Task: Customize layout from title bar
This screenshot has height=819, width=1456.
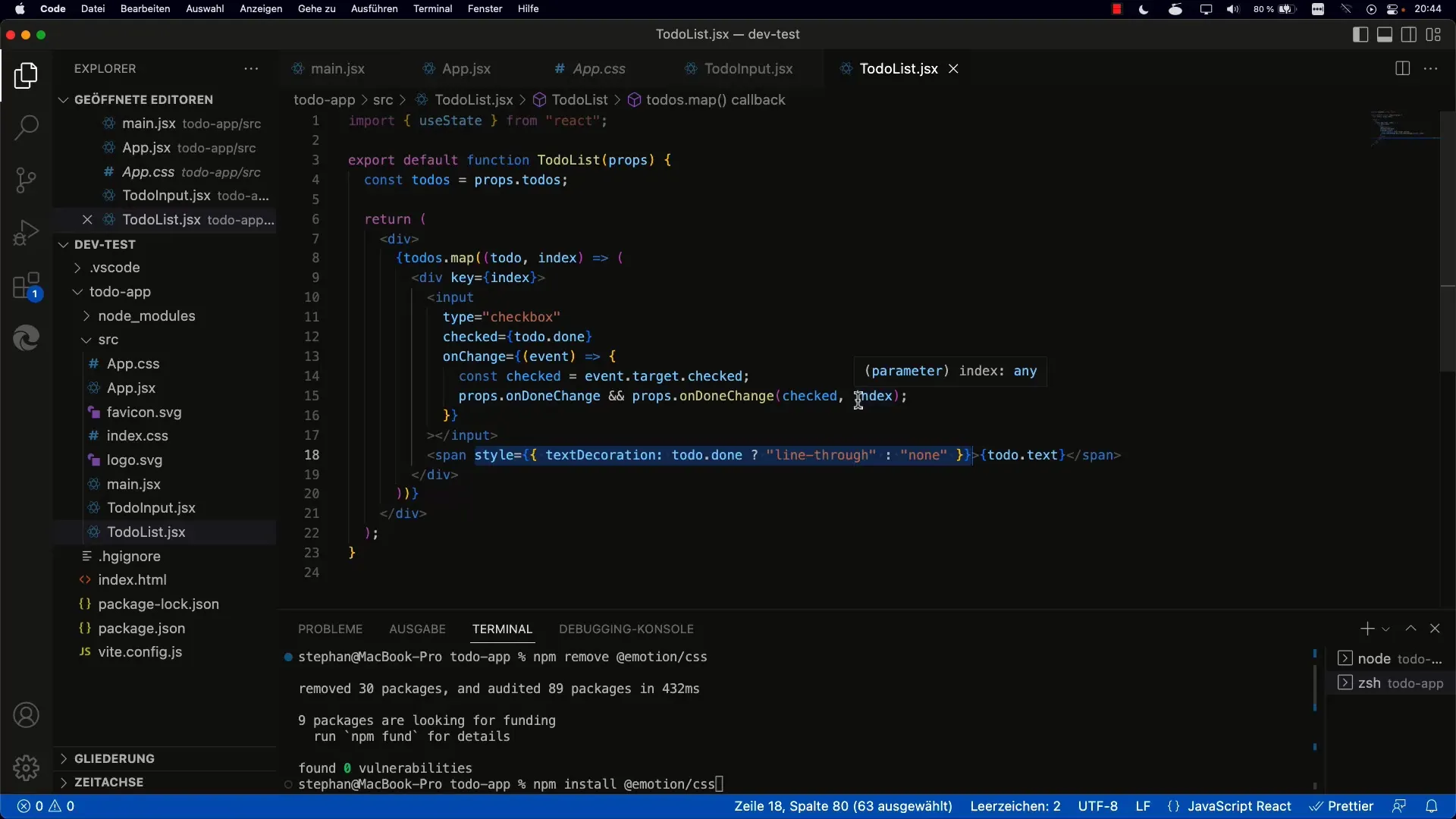Action: click(x=1433, y=34)
